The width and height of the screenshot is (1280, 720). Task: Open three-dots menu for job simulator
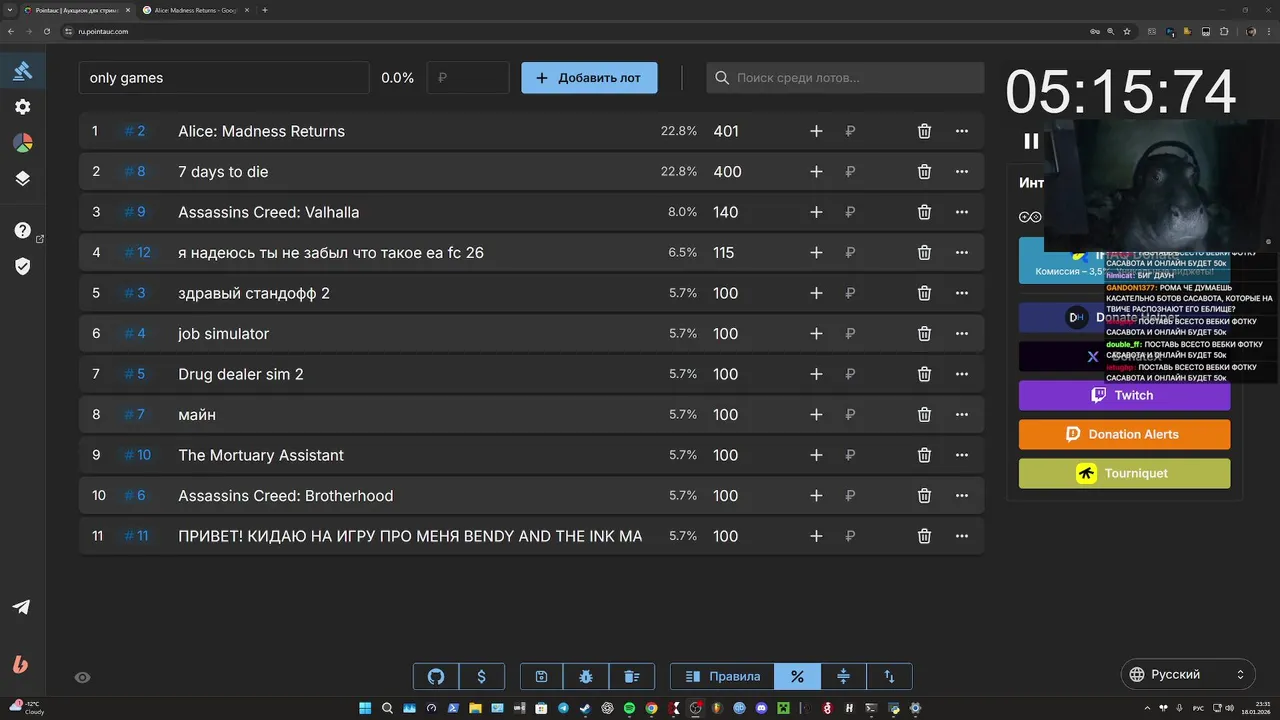tap(962, 334)
